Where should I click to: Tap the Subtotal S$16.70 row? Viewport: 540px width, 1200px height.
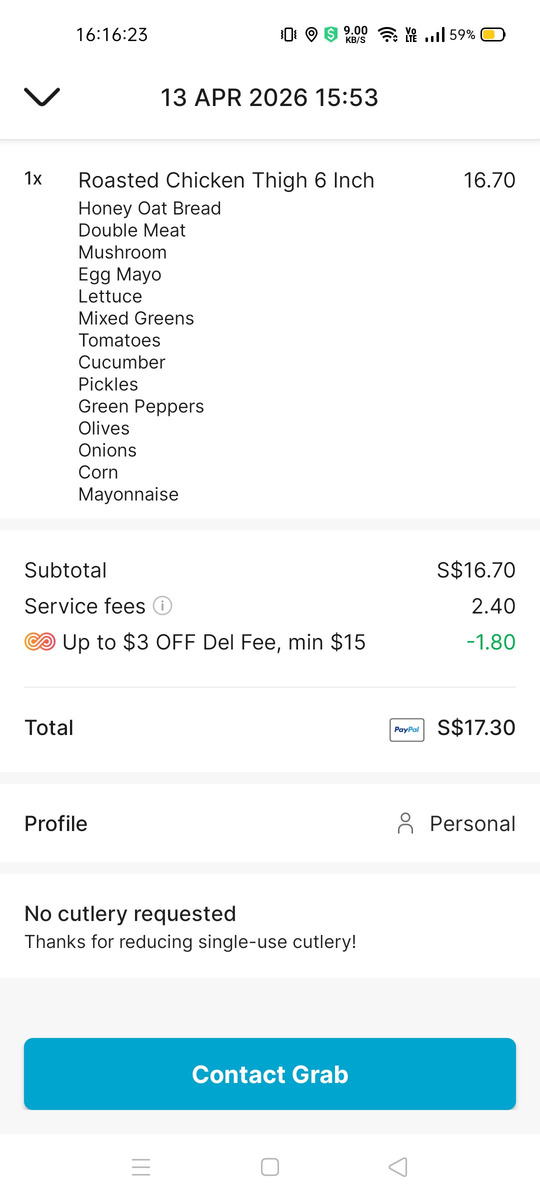[270, 571]
